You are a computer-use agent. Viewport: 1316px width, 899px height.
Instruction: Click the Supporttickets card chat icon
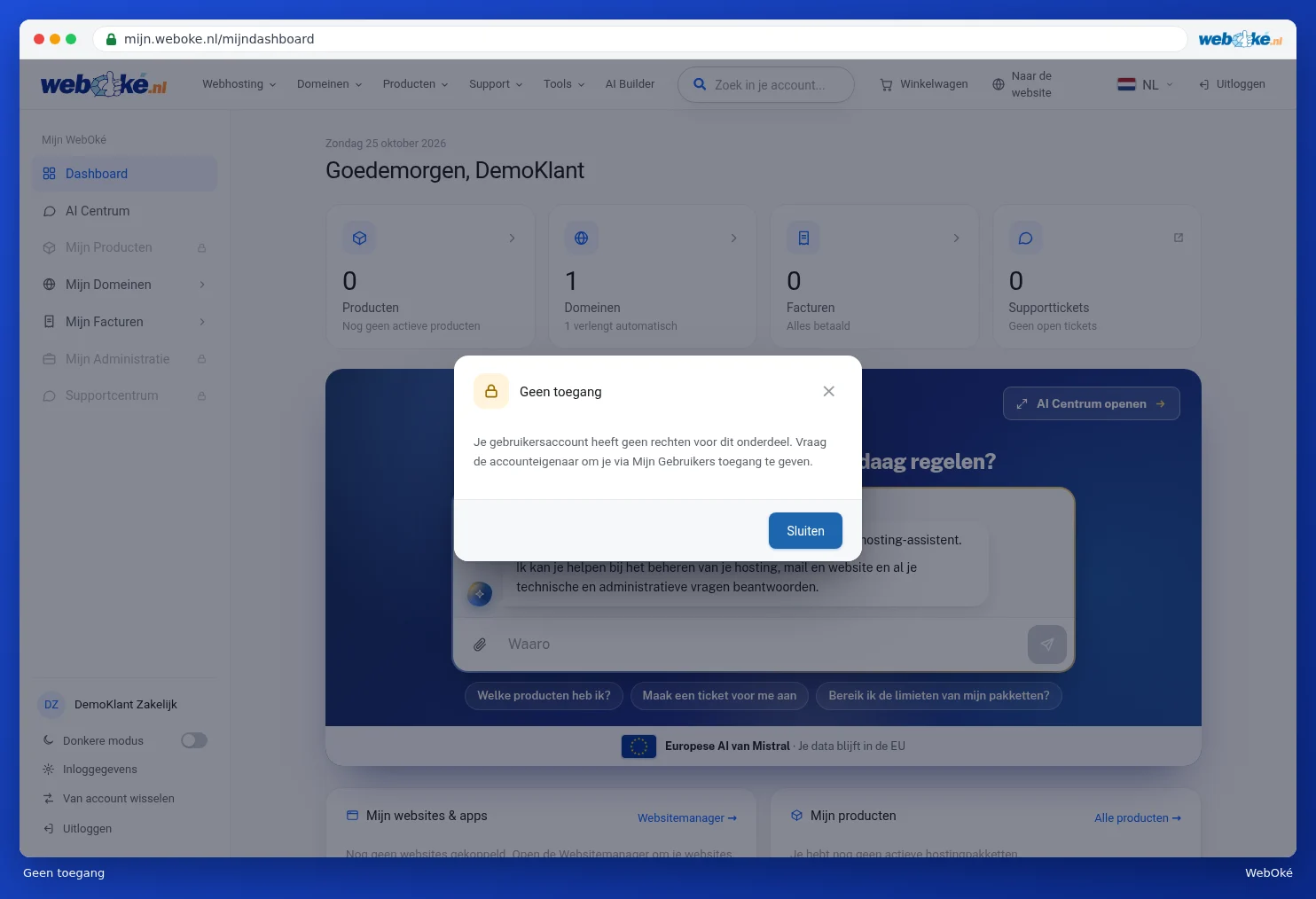[1025, 238]
